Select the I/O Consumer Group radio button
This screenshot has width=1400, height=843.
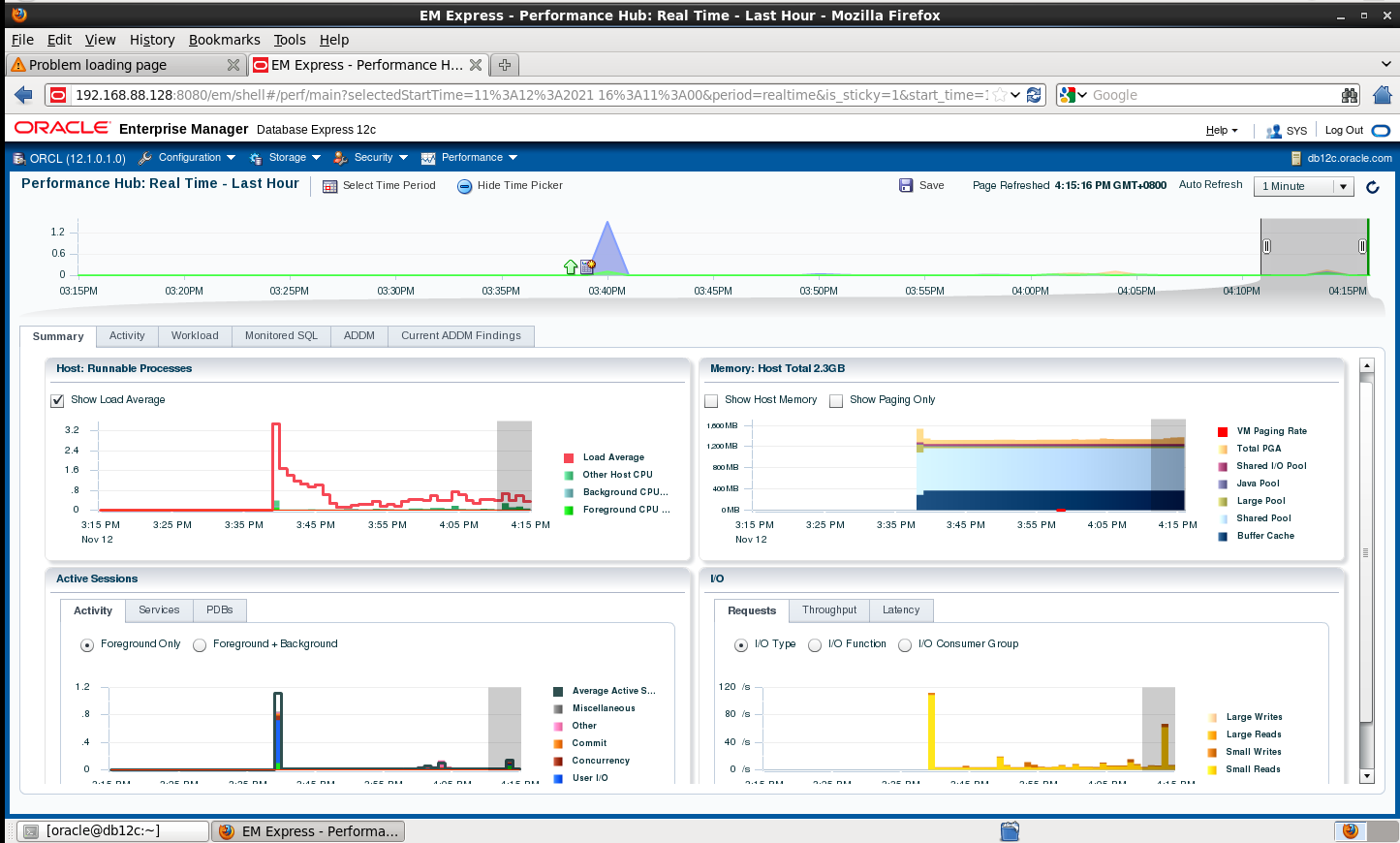pos(905,645)
